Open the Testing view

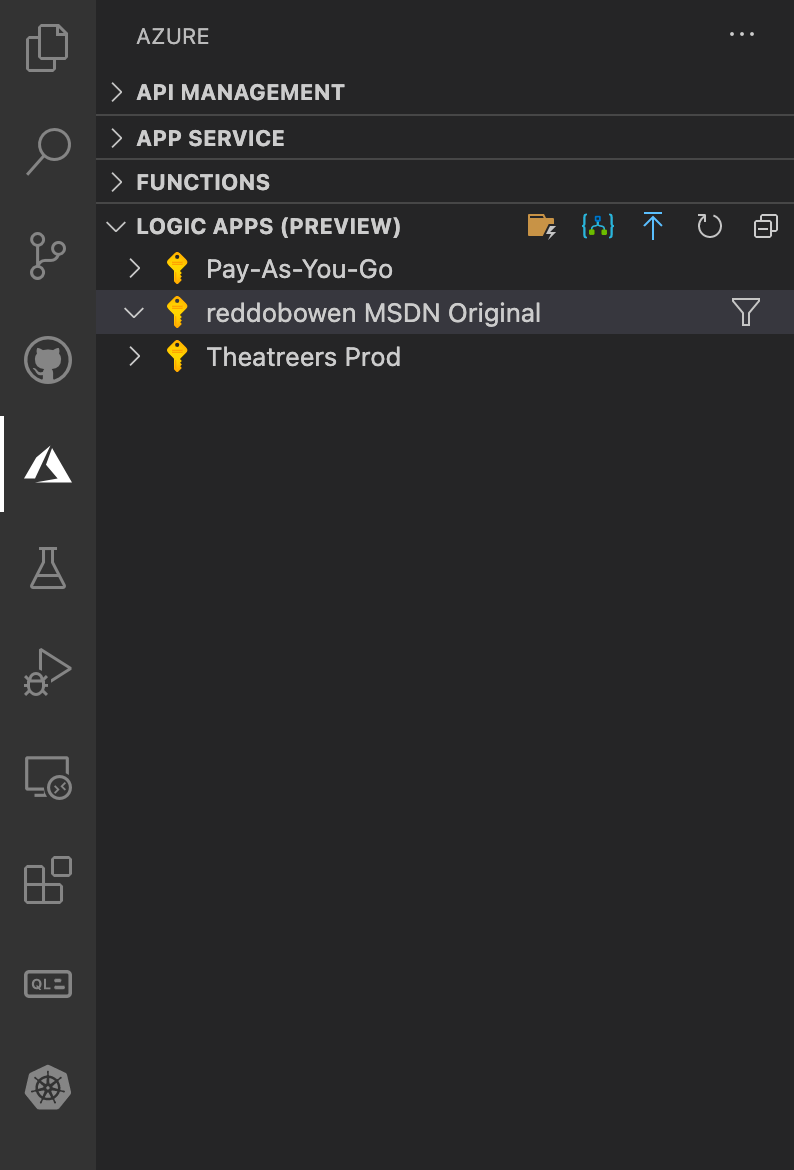click(47, 568)
